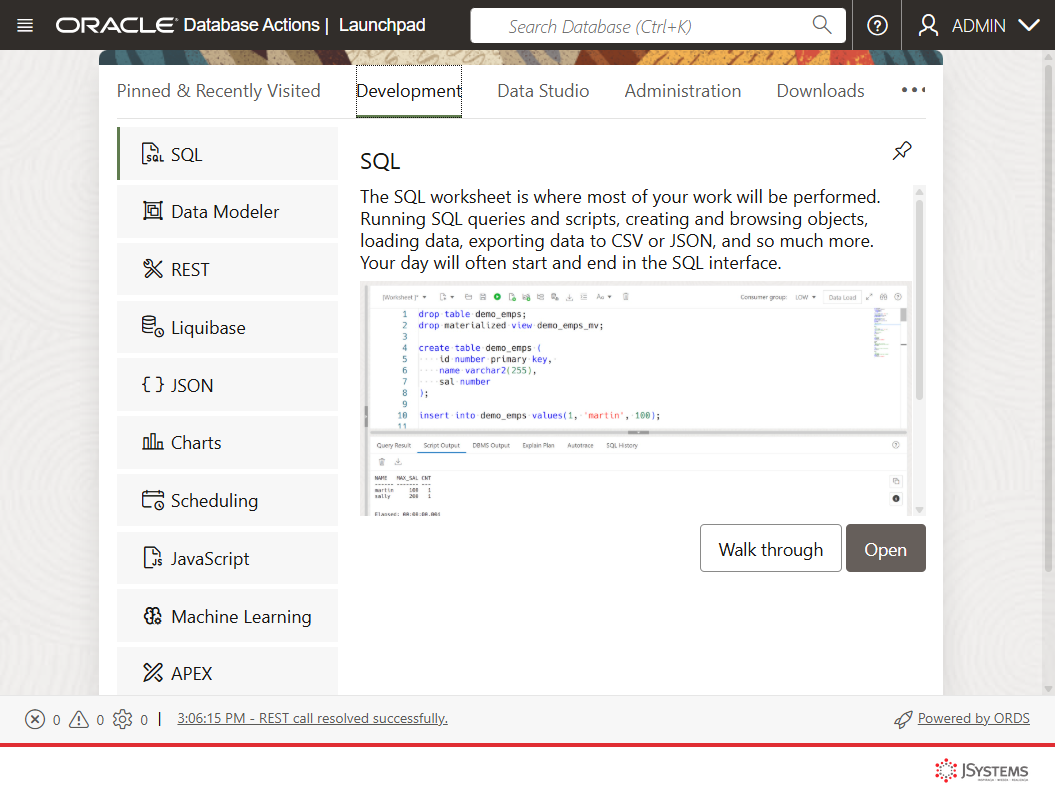Select the JSON braces icon
Viewport: 1055px width, 798px height.
point(153,384)
